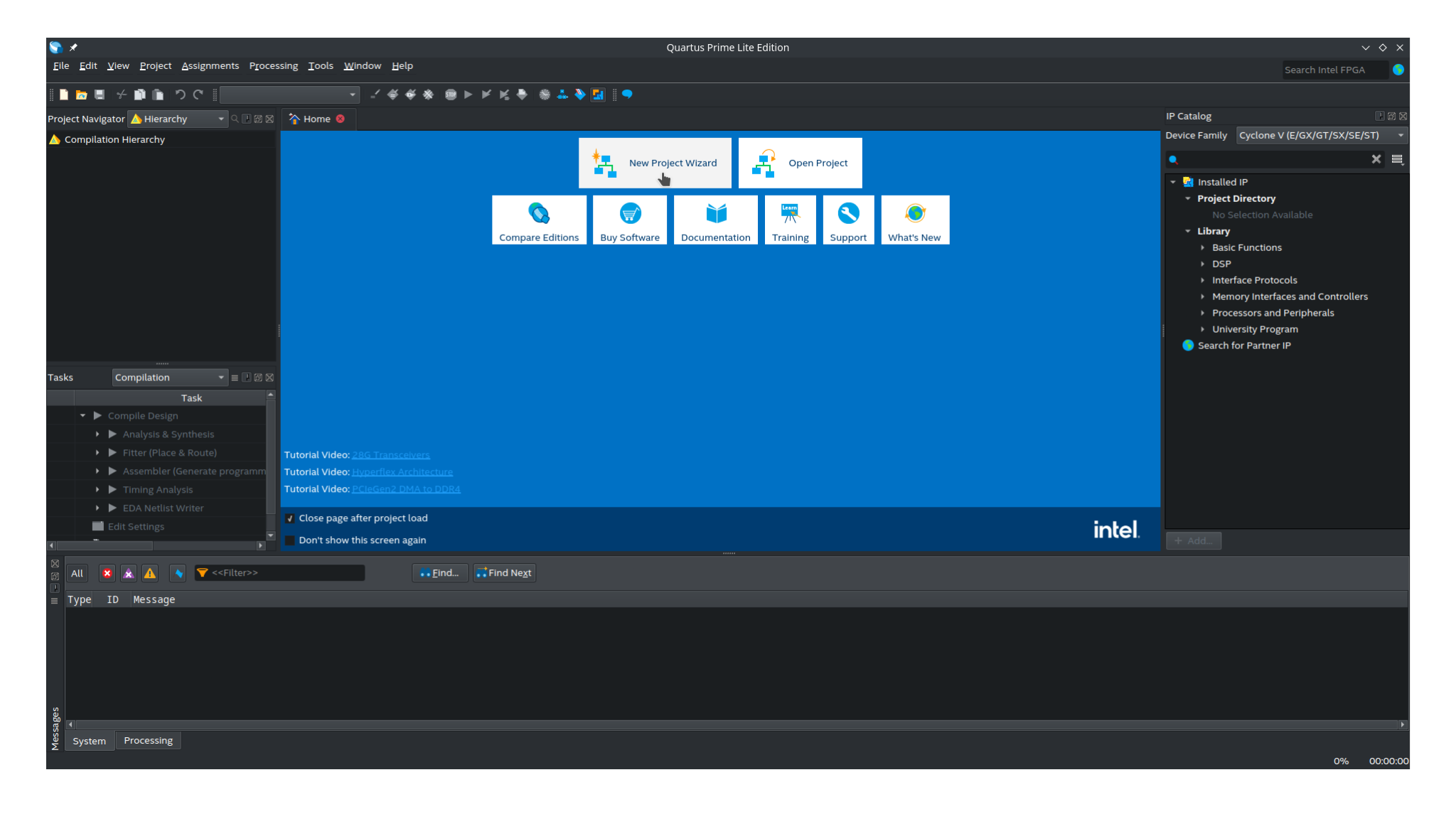
Task: Expand the Memory Interfaces and Controllers category
Action: (1203, 296)
